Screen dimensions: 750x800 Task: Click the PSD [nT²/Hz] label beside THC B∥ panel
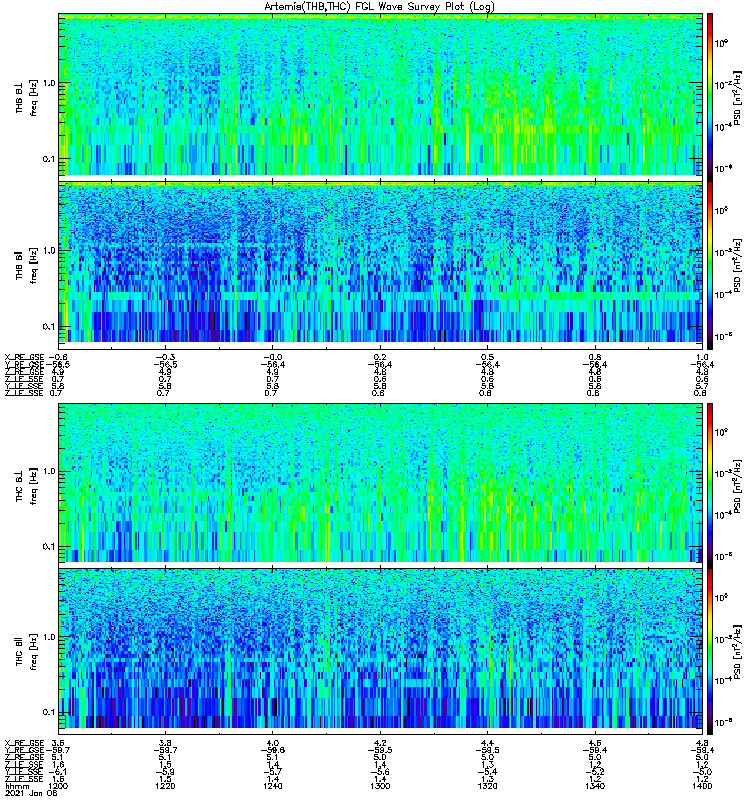click(738, 652)
